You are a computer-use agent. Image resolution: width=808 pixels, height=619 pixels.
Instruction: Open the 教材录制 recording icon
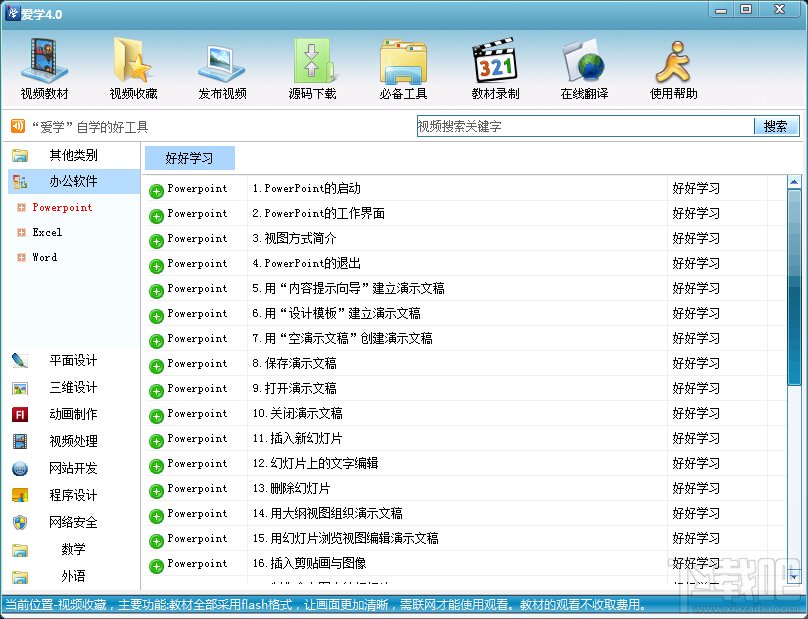click(495, 61)
